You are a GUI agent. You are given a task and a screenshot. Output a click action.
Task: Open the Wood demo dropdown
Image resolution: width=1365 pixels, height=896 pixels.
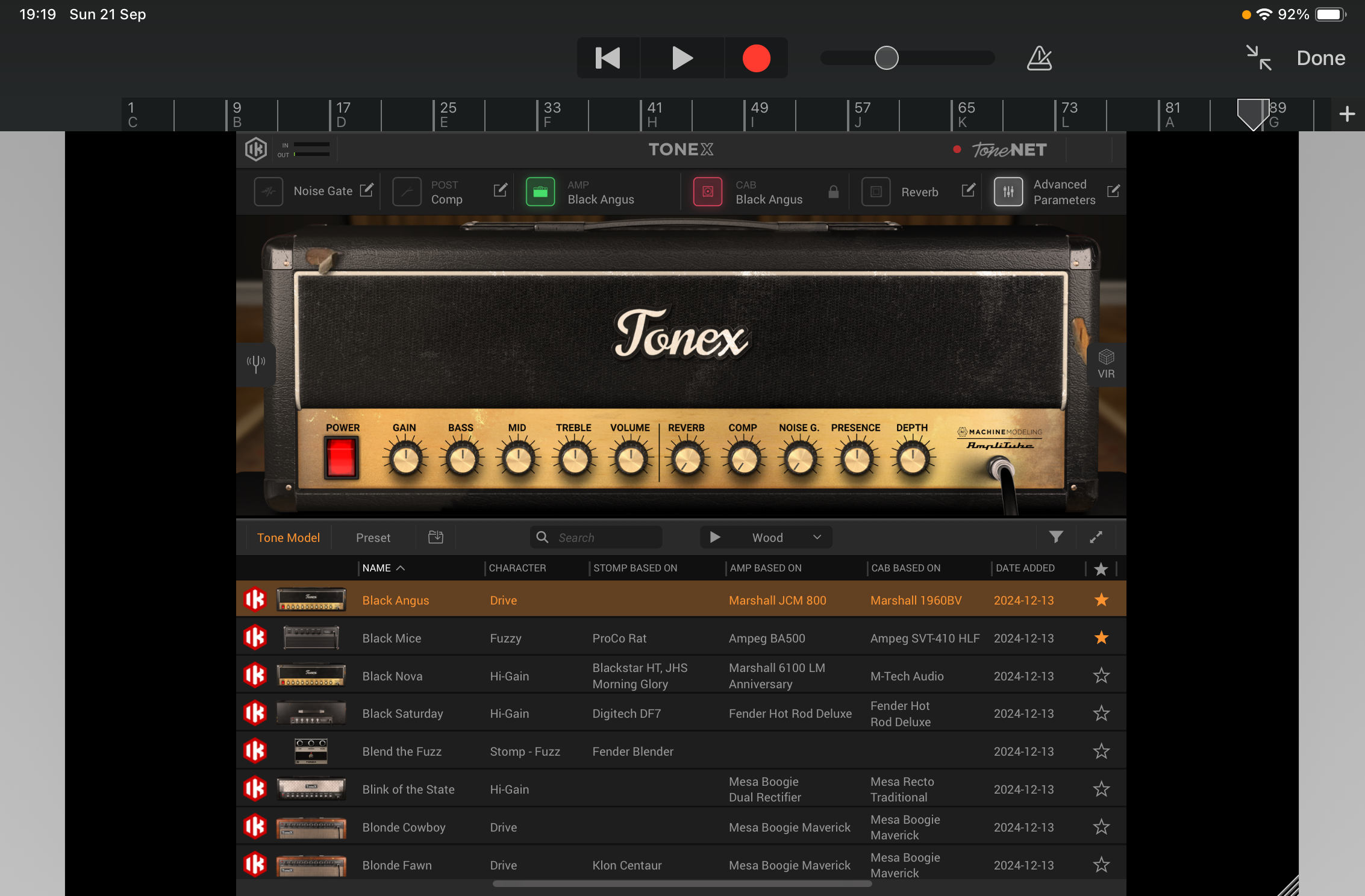pyautogui.click(x=817, y=537)
